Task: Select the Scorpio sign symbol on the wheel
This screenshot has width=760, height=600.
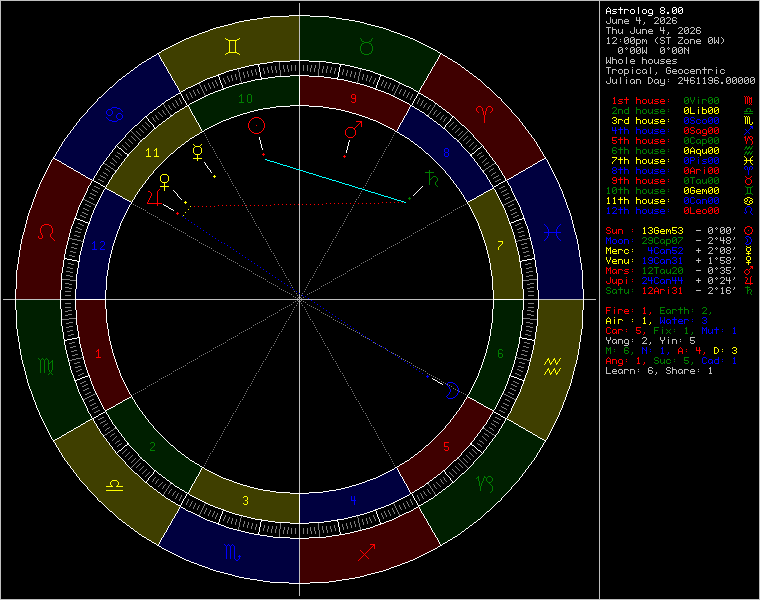Action: click(x=233, y=552)
